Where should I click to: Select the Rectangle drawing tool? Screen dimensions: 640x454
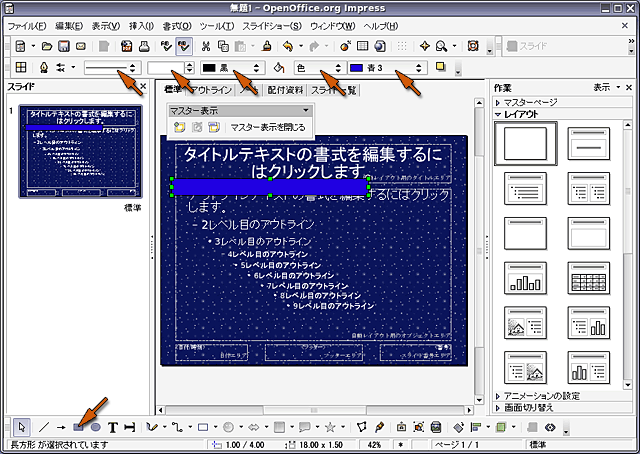pyautogui.click(x=78, y=427)
